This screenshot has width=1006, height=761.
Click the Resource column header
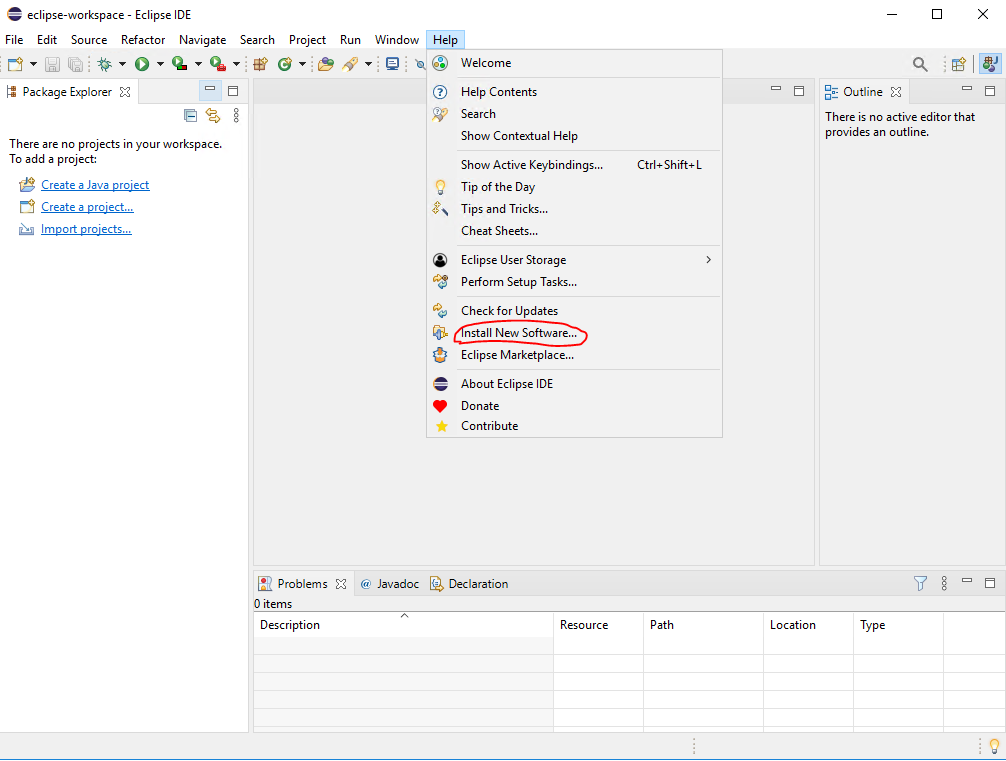pyautogui.click(x=598, y=624)
